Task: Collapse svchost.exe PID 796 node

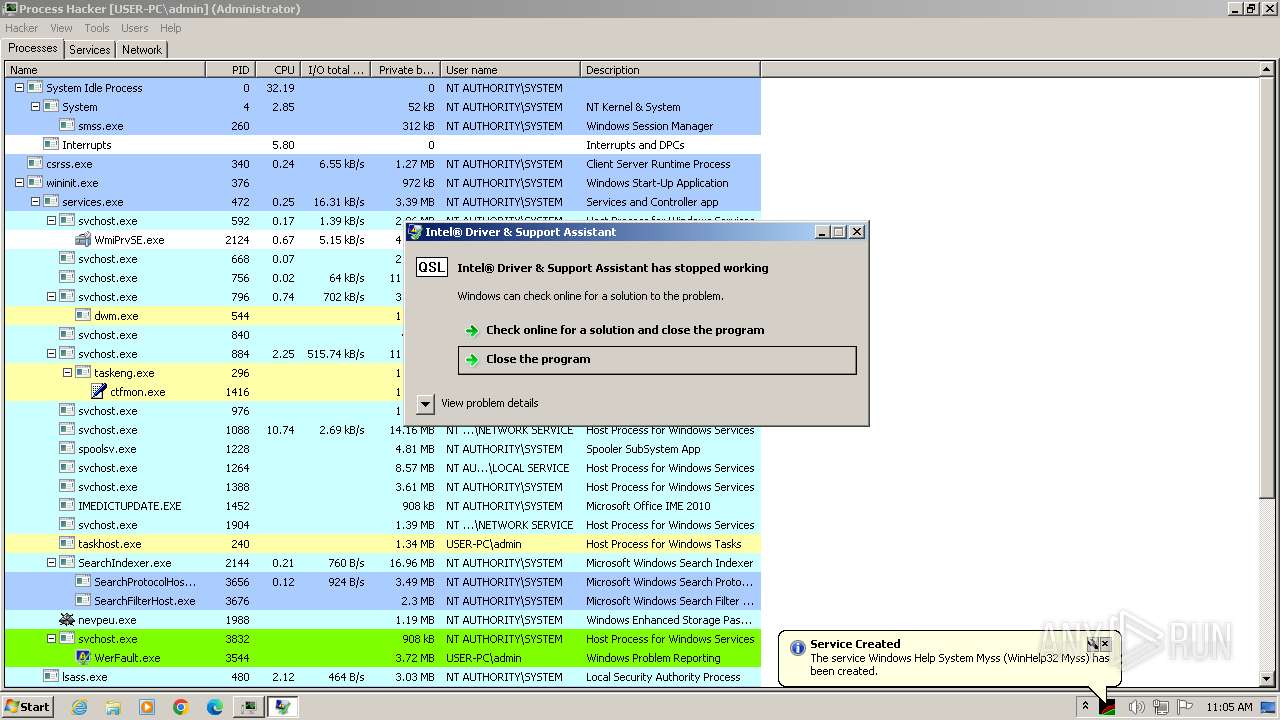Action: (51, 297)
